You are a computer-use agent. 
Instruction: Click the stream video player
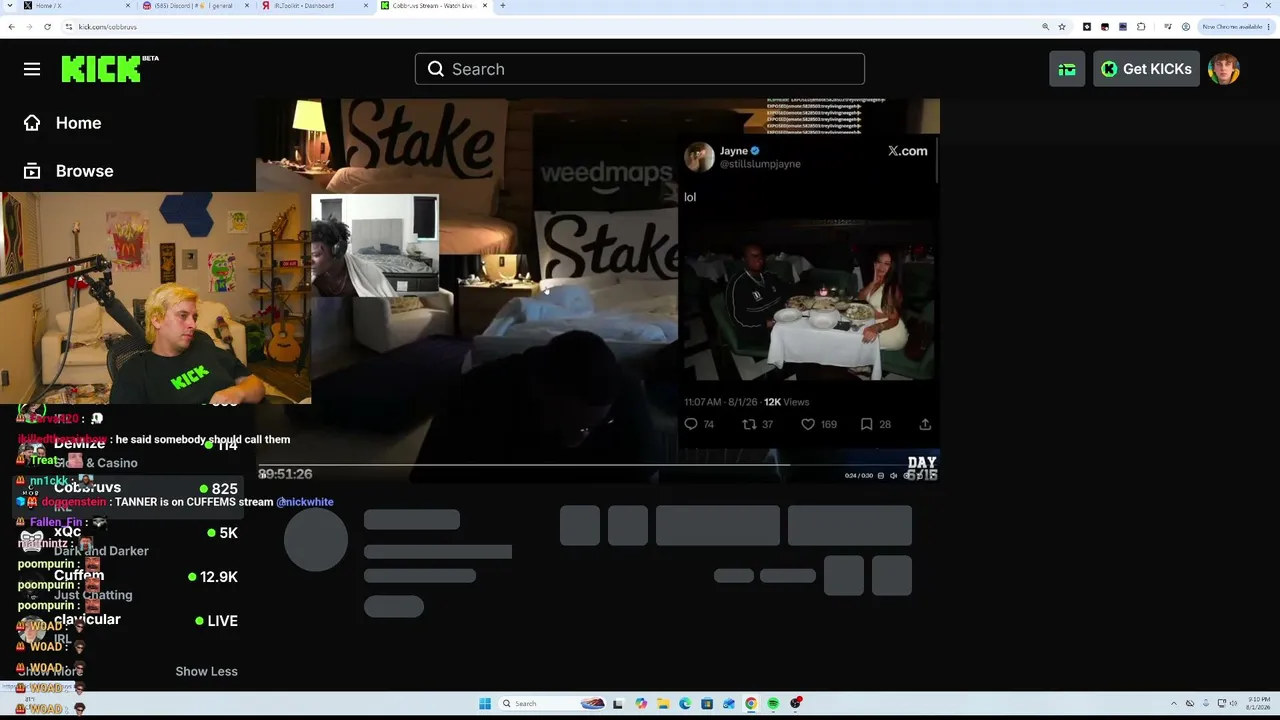(598, 290)
